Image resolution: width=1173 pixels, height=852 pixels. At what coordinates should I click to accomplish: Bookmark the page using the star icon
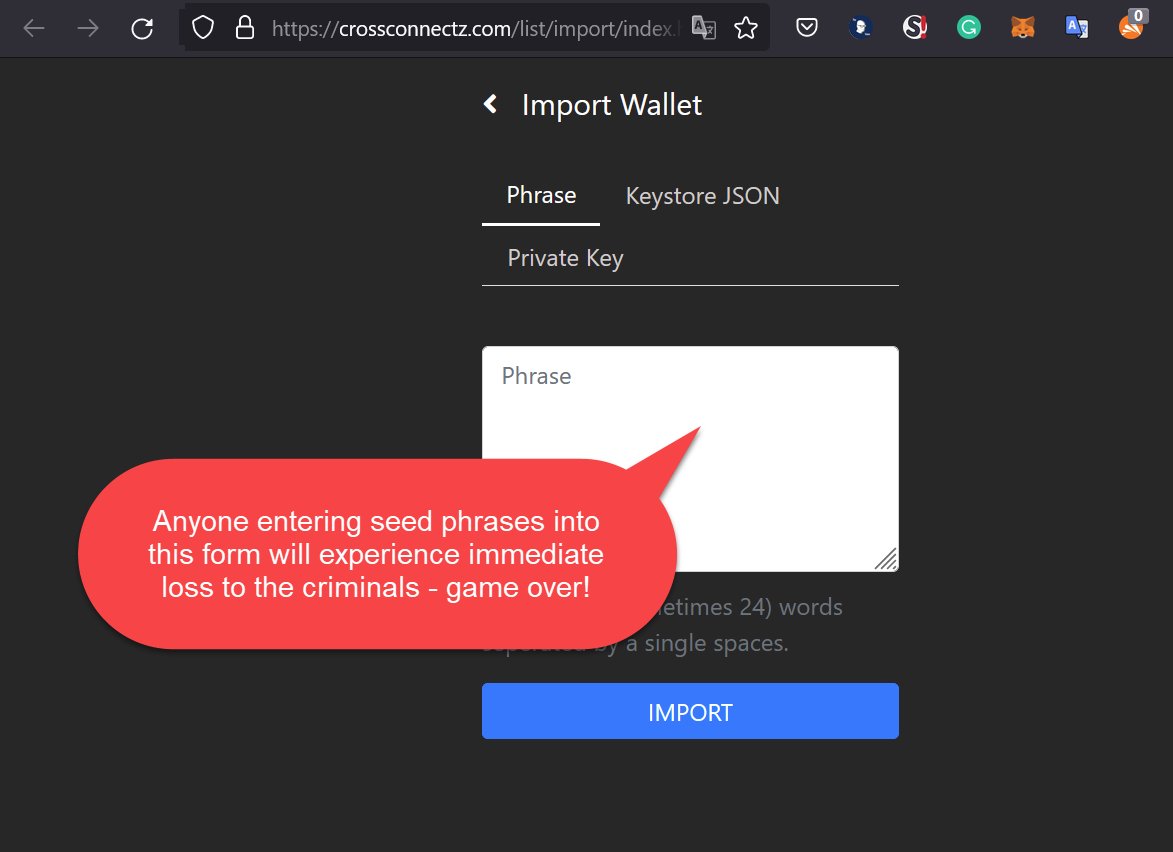point(746,27)
